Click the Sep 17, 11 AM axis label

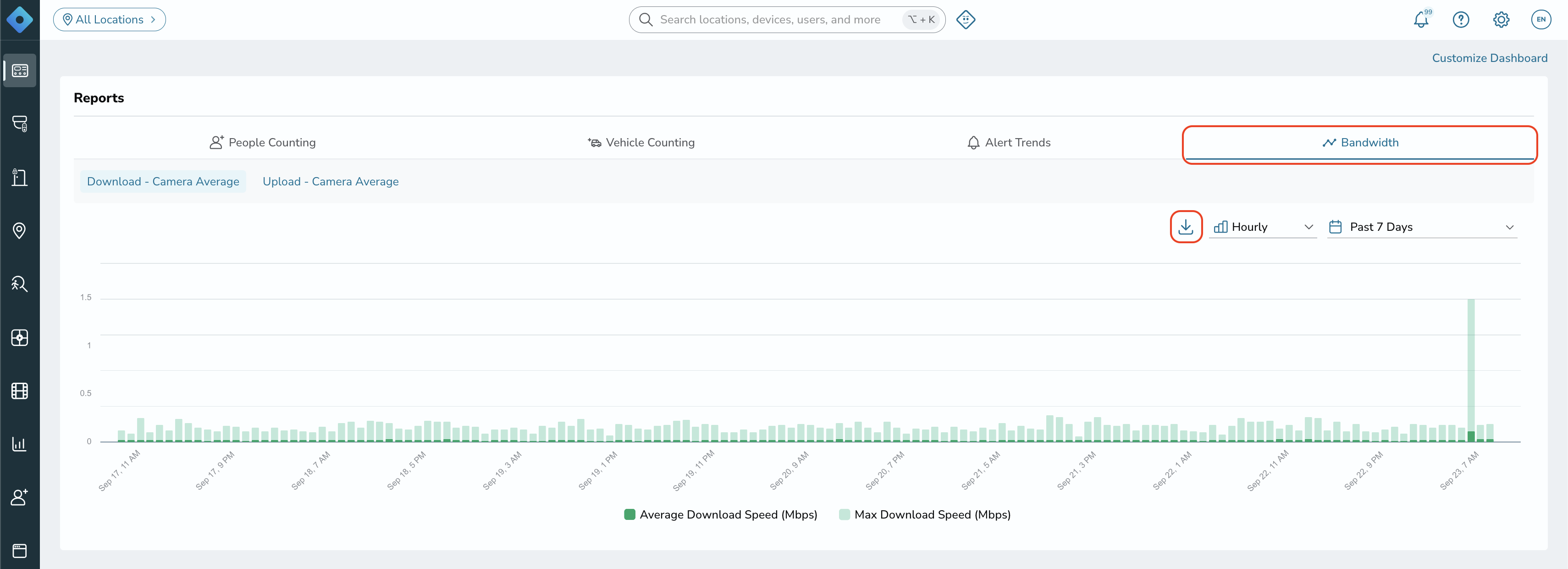[x=119, y=470]
